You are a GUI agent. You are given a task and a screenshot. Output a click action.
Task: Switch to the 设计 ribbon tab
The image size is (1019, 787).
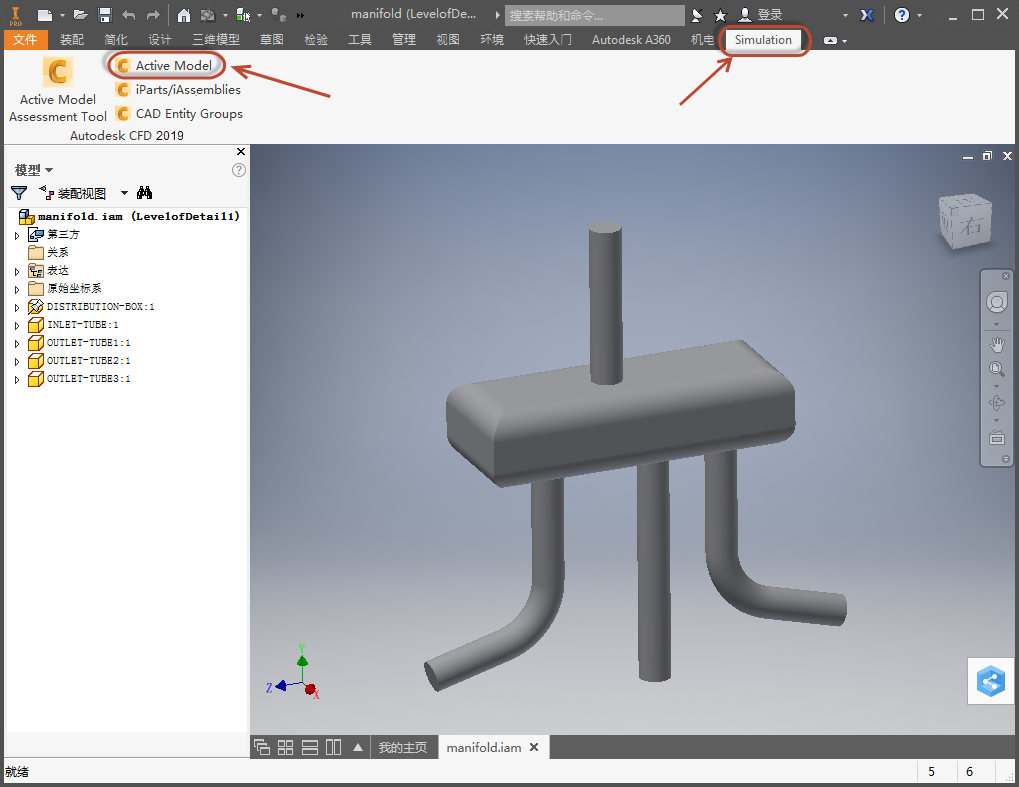coord(160,40)
